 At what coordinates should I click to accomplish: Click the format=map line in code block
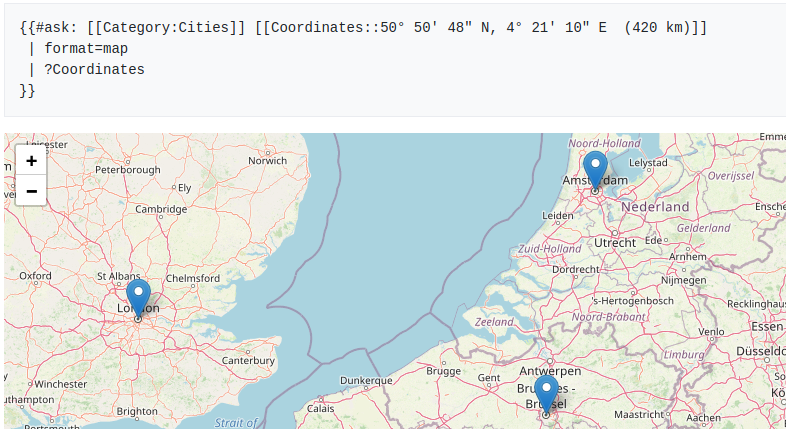click(86, 49)
